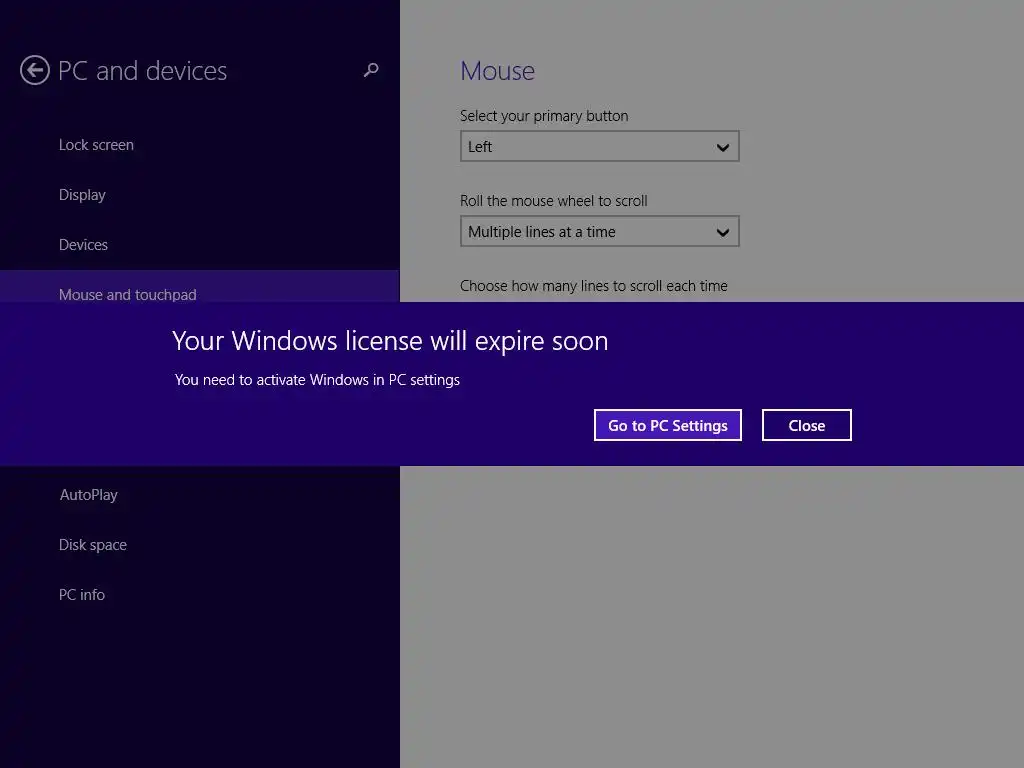Open the search magnifier icon
Screen dimensions: 1024x768
(371, 70)
